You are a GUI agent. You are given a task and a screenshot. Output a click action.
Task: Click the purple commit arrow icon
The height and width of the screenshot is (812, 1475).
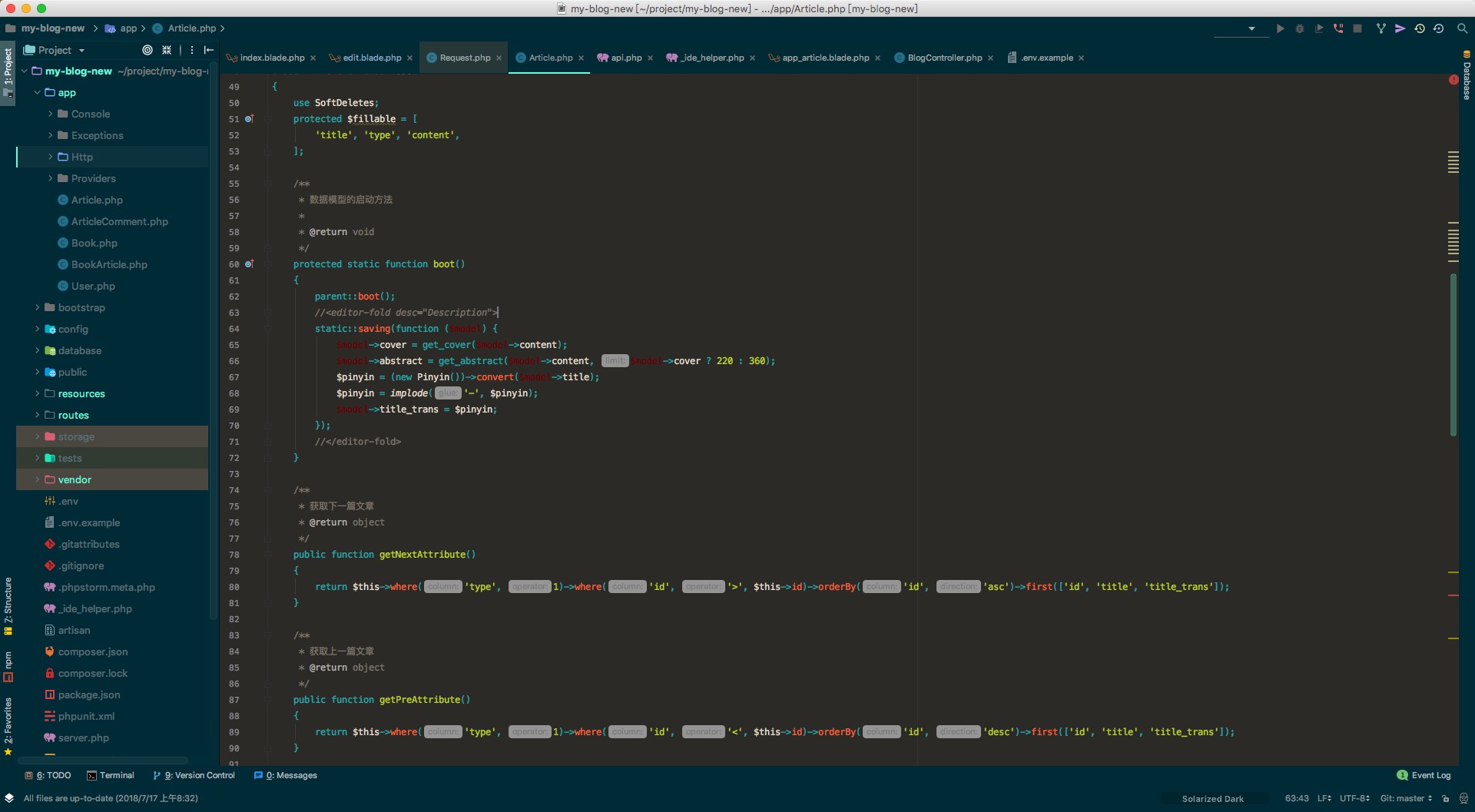click(1400, 28)
